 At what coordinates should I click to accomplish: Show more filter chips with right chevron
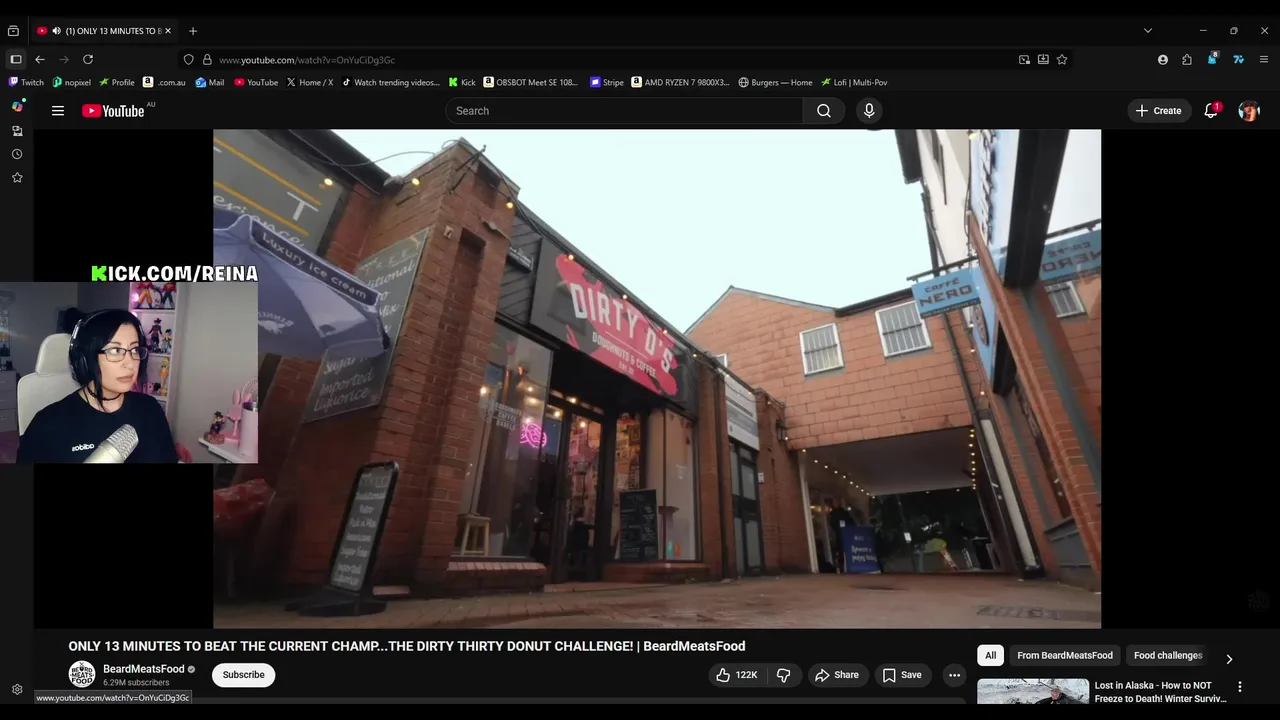(x=1229, y=659)
